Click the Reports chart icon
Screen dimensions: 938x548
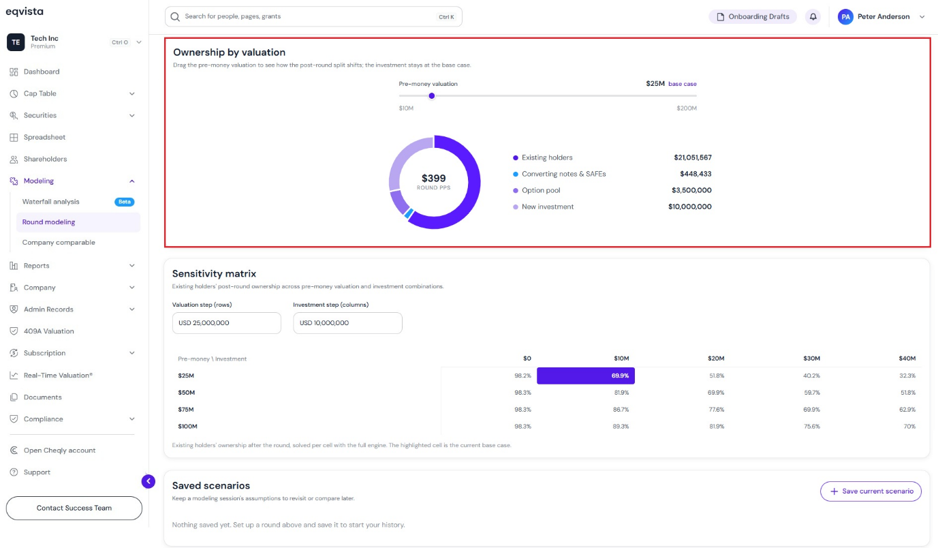[14, 266]
